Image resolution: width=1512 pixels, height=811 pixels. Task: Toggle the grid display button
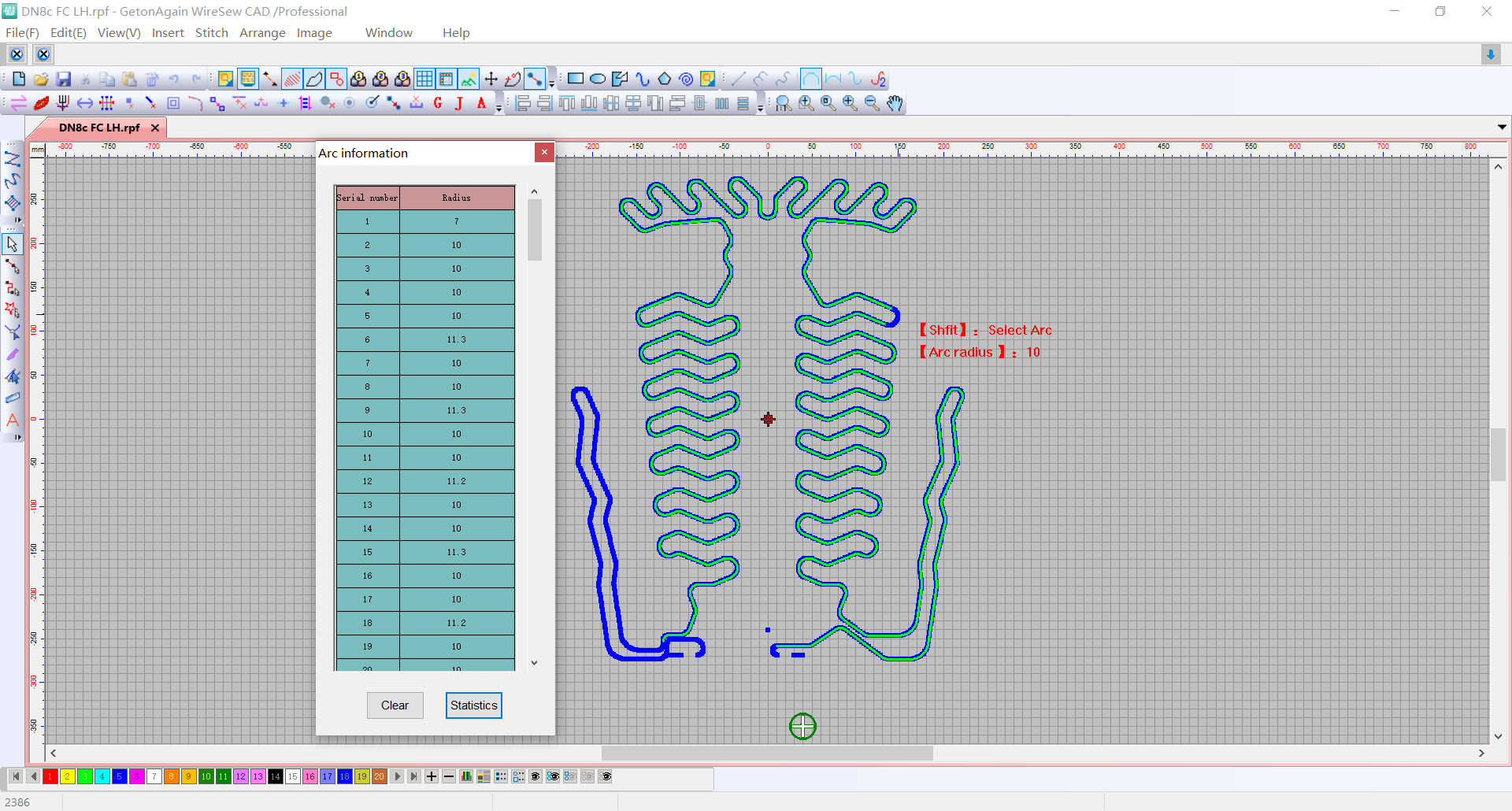pos(424,80)
